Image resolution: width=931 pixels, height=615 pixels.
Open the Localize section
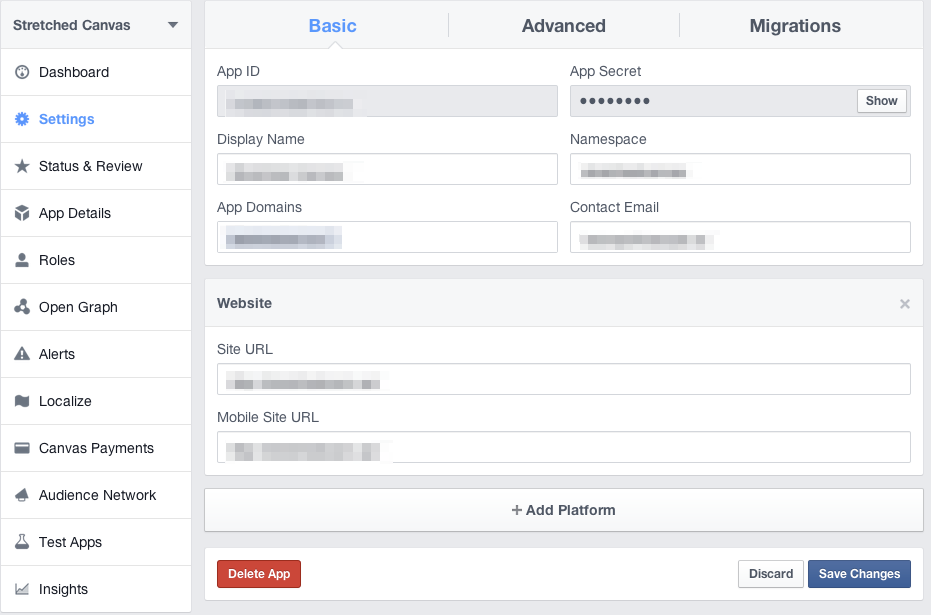(96, 401)
